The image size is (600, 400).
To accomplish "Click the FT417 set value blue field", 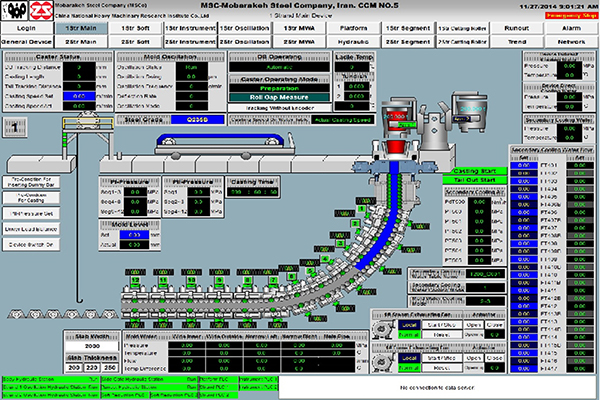I will [x=523, y=369].
